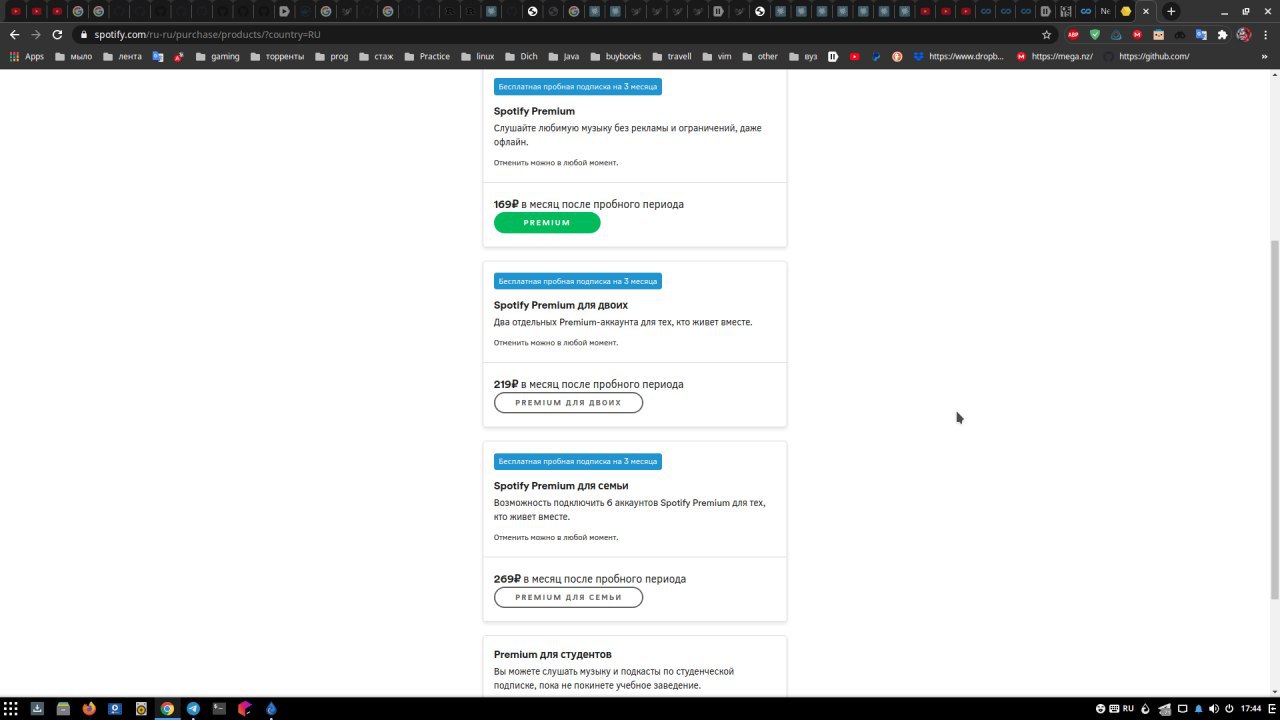The image size is (1280, 720).
Task: Open the Google Translate extension
Action: click(x=1201, y=34)
